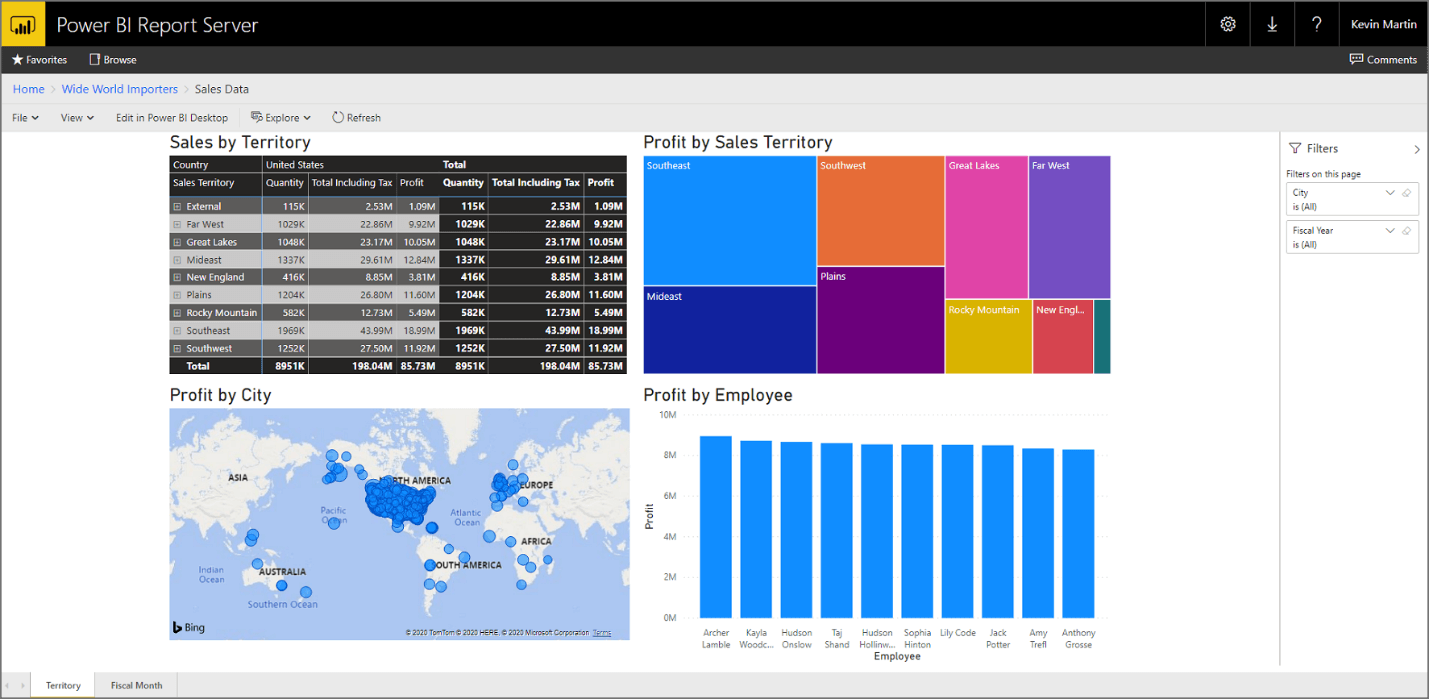Click the Power BI logo icon
The image size is (1429, 699).
[22, 25]
